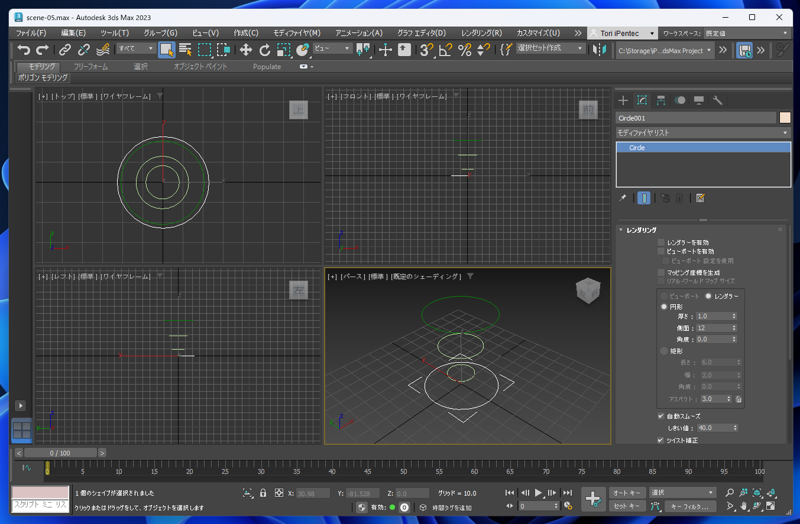Open the ビュー reference coordinate dropdown

pyautogui.click(x=332, y=48)
